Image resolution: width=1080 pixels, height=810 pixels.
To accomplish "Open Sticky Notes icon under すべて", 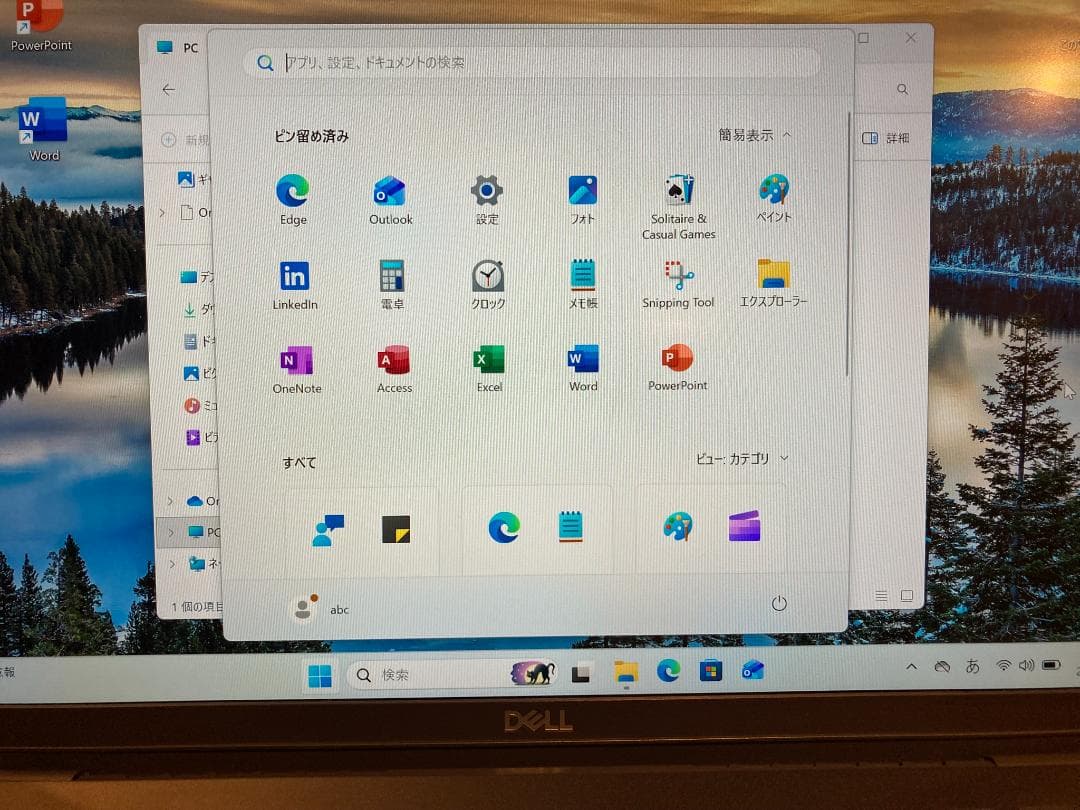I will pyautogui.click(x=395, y=529).
